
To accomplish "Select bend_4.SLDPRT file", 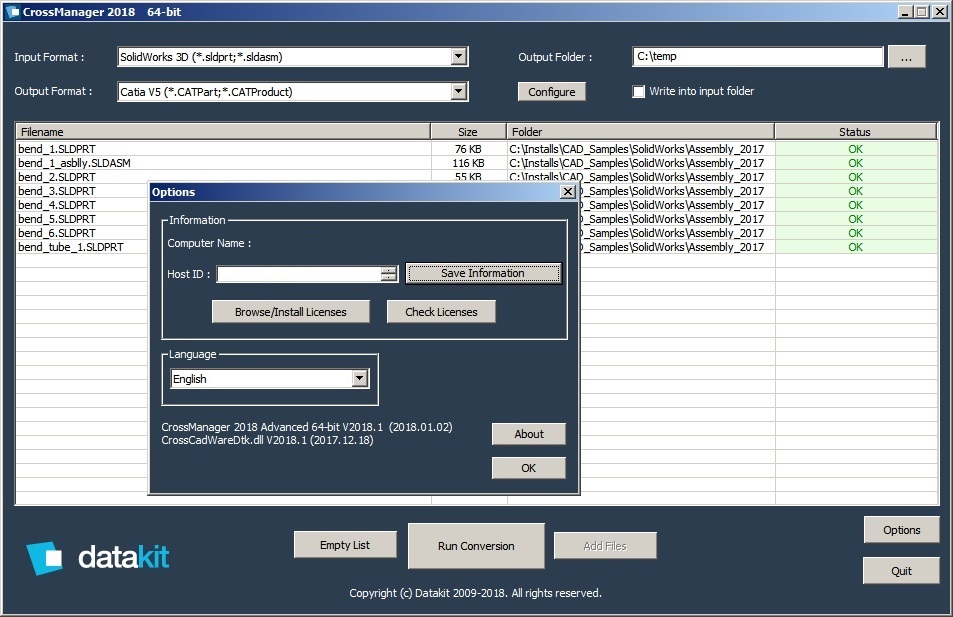I will (x=57, y=205).
